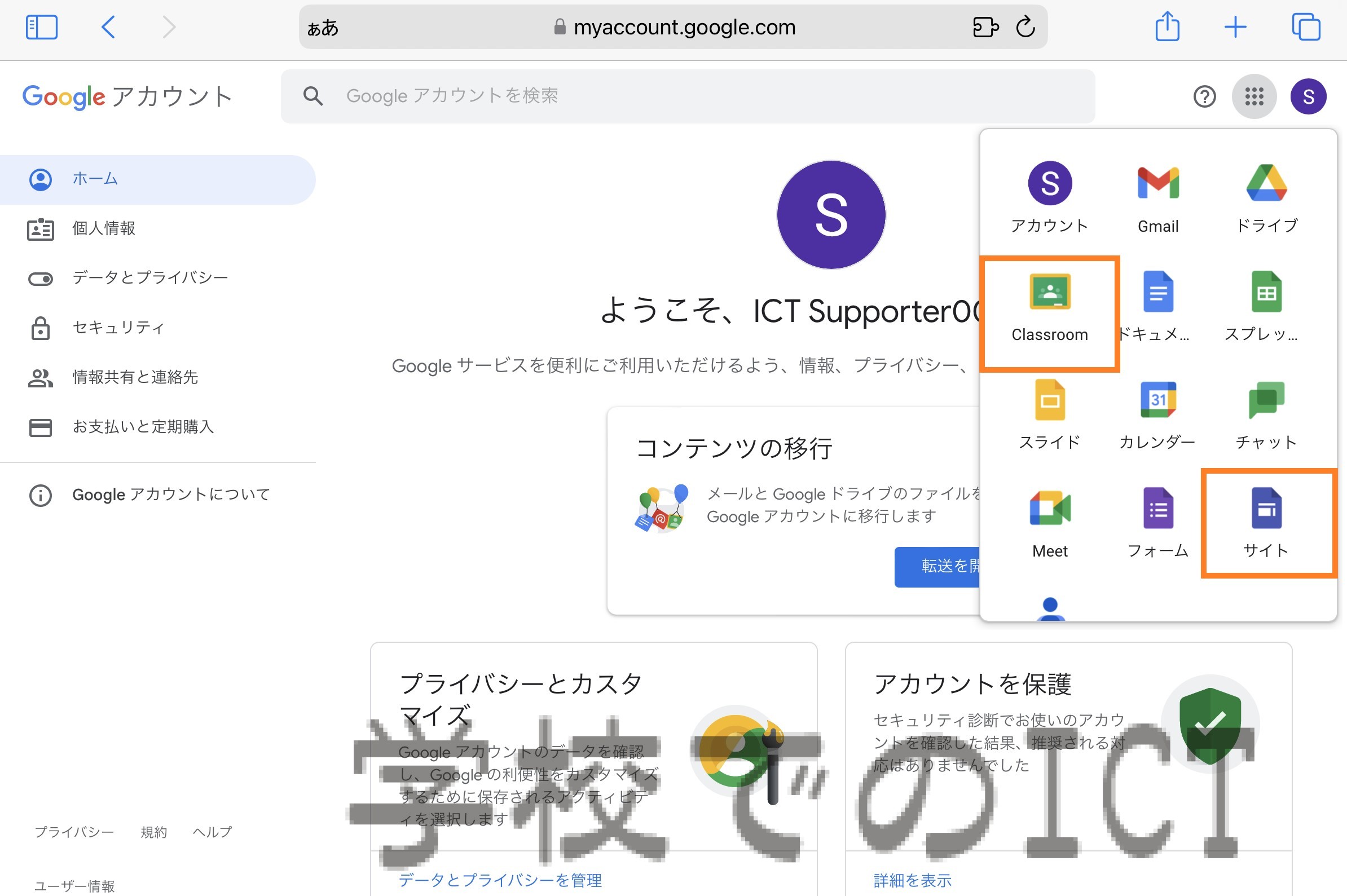1347x896 pixels.
Task: Open the Safari share sheet icon
Action: [1167, 27]
